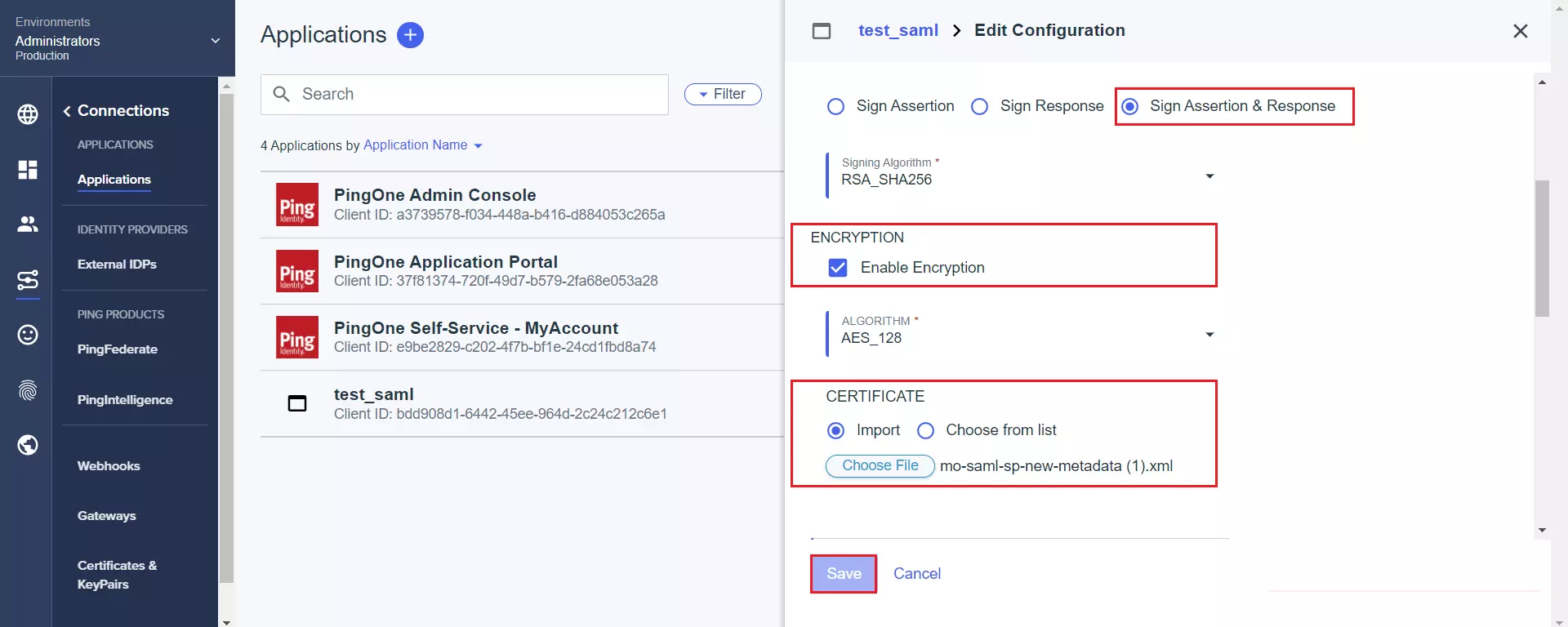Image resolution: width=1568 pixels, height=627 pixels.
Task: Click the test_saml application window icon
Action: [x=297, y=403]
